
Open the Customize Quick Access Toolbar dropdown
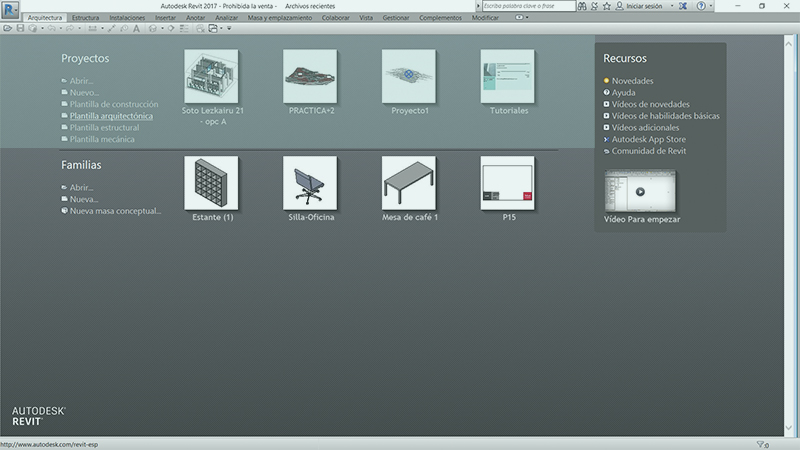pos(229,29)
